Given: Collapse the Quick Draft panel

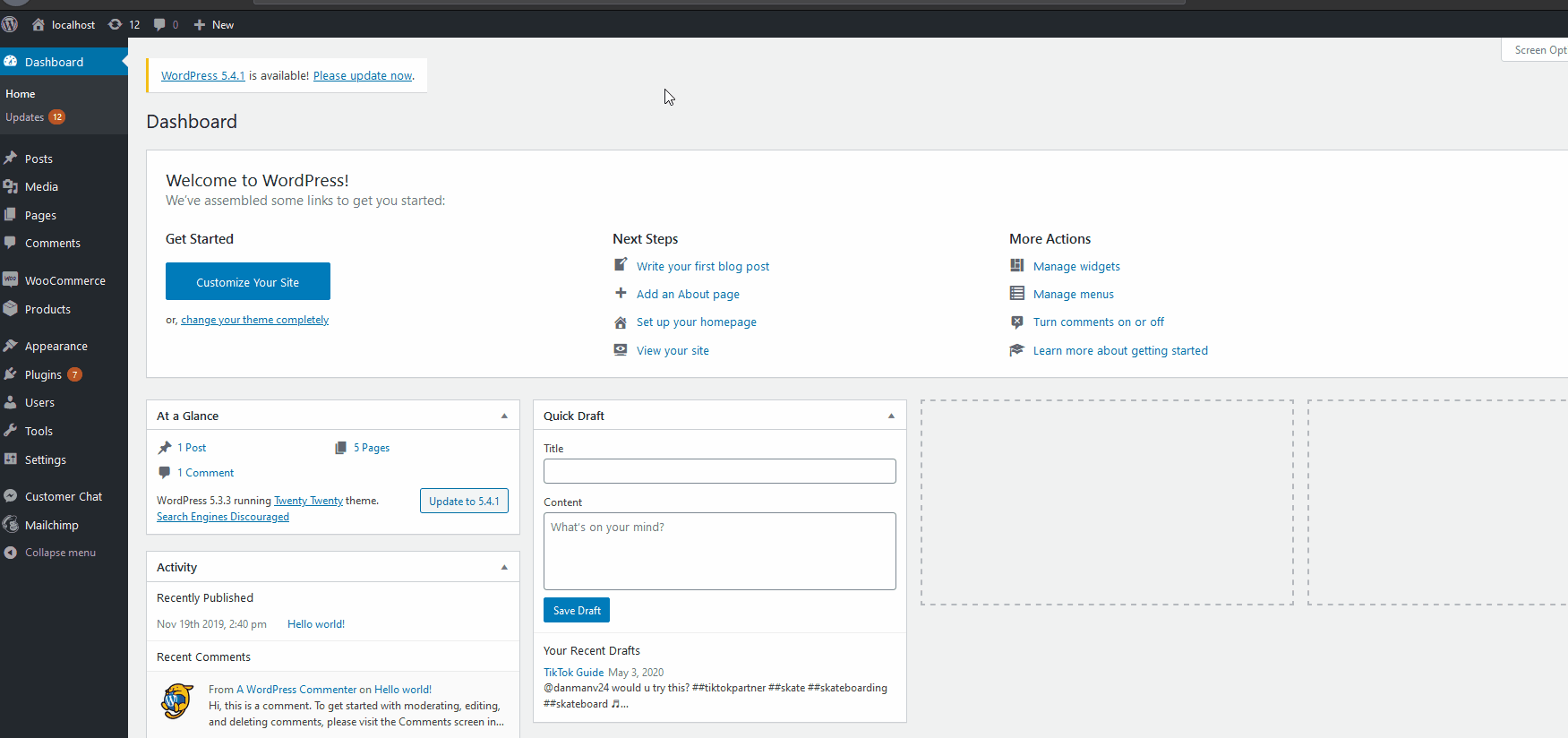Looking at the screenshot, I should tap(891, 416).
